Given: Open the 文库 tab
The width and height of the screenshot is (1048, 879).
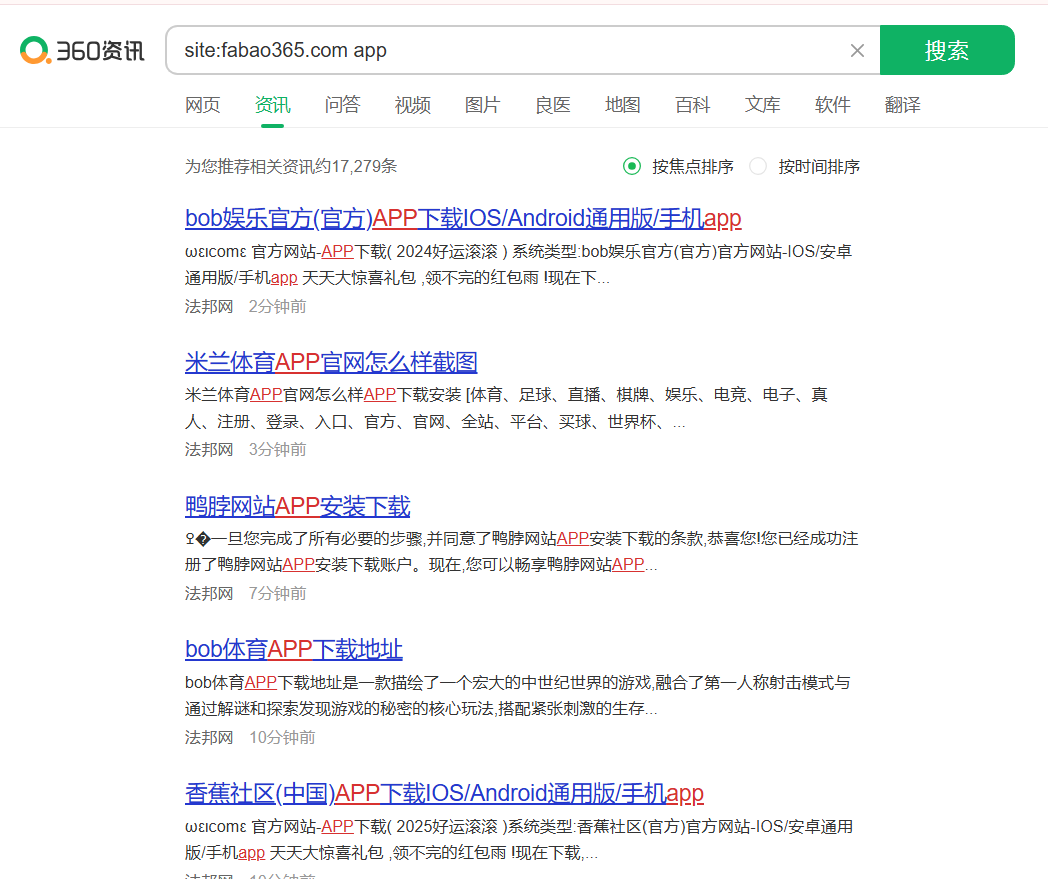Looking at the screenshot, I should [763, 105].
